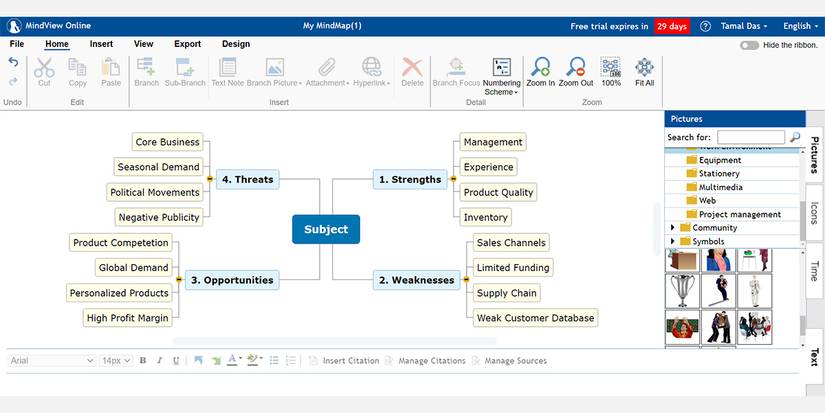Click the Insert Citation button

344,361
